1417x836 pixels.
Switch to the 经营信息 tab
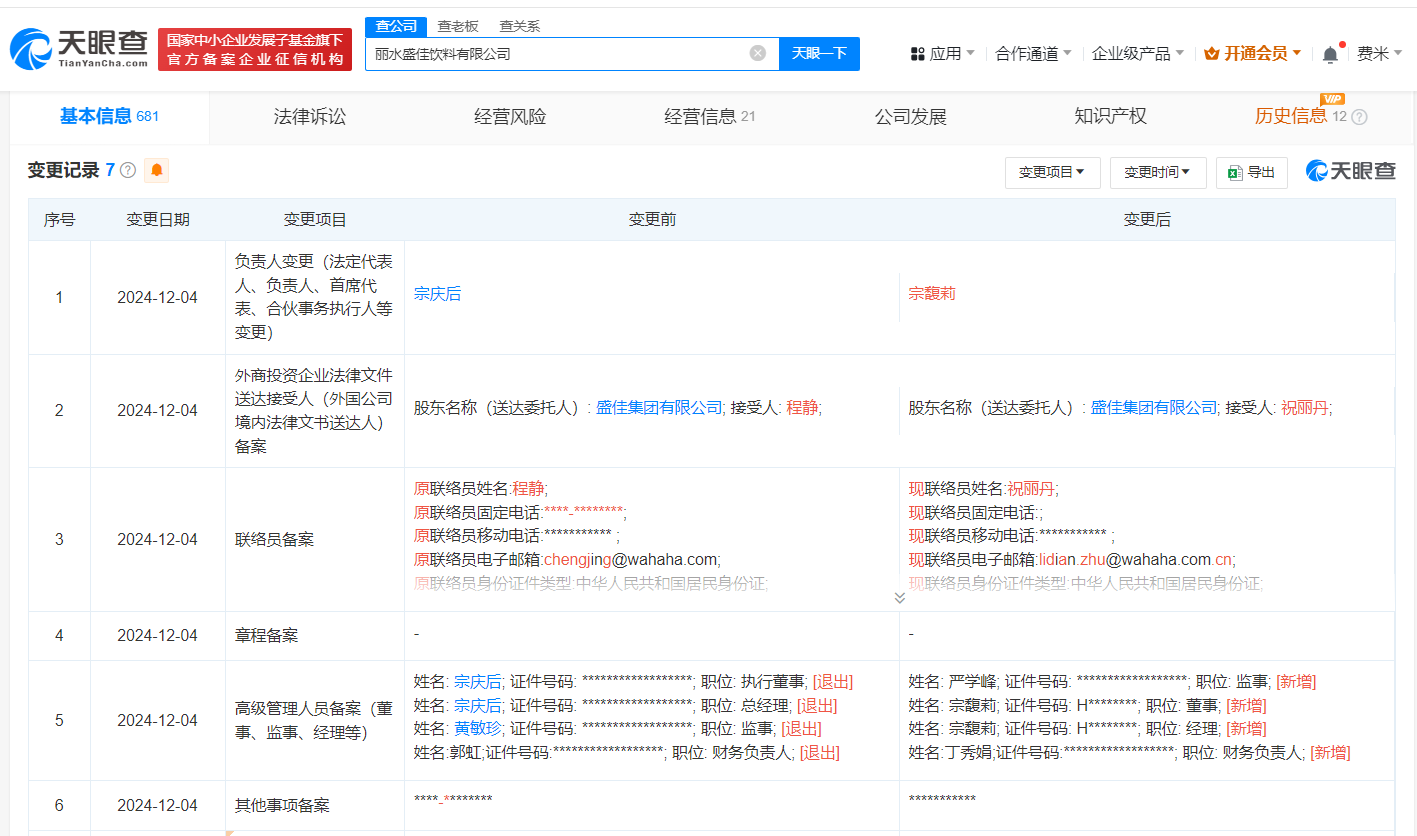pyautogui.click(x=710, y=117)
